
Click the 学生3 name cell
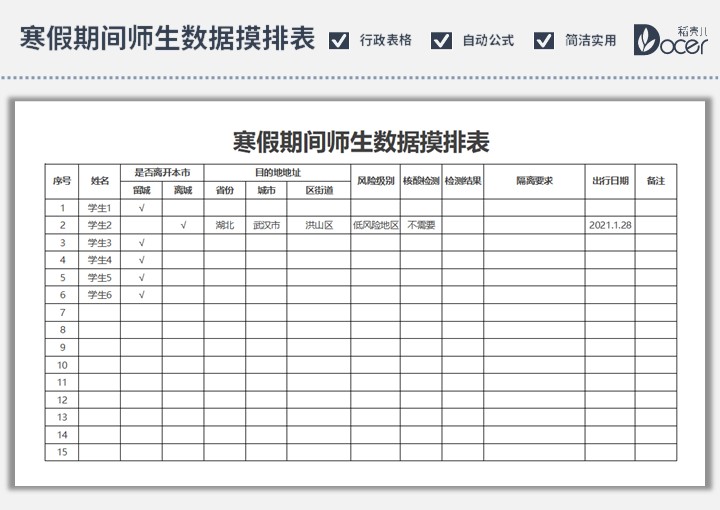click(x=100, y=243)
